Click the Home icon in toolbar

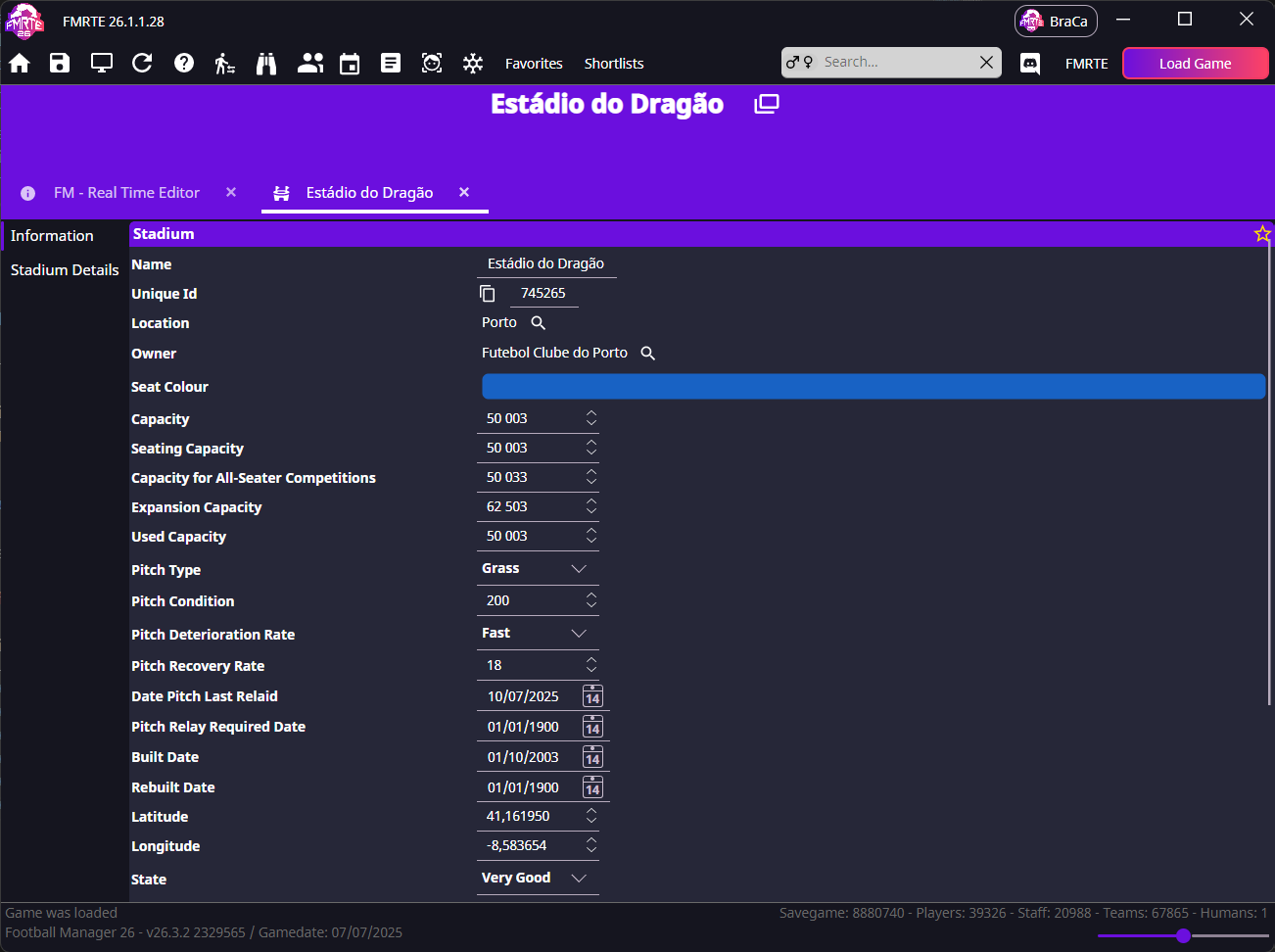[20, 64]
